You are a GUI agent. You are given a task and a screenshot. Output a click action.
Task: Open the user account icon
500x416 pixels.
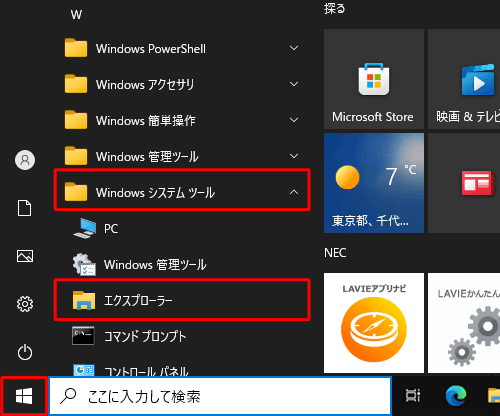25,160
